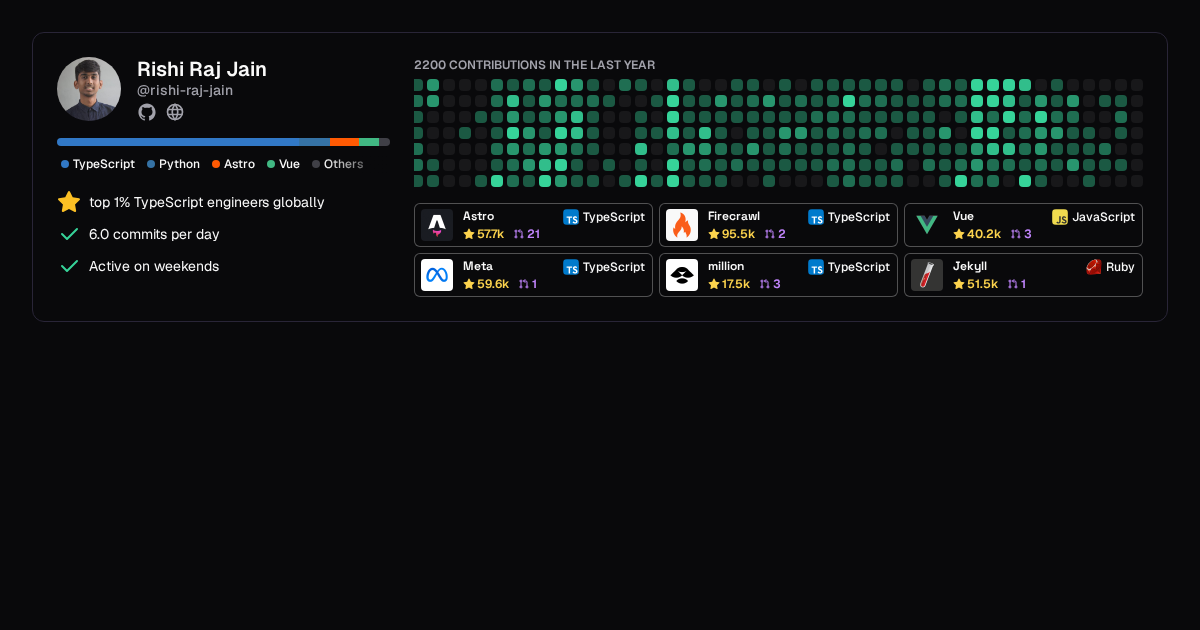This screenshot has width=1200, height=630.
Task: Click the pull request icon beside 21
Action: coord(519,234)
